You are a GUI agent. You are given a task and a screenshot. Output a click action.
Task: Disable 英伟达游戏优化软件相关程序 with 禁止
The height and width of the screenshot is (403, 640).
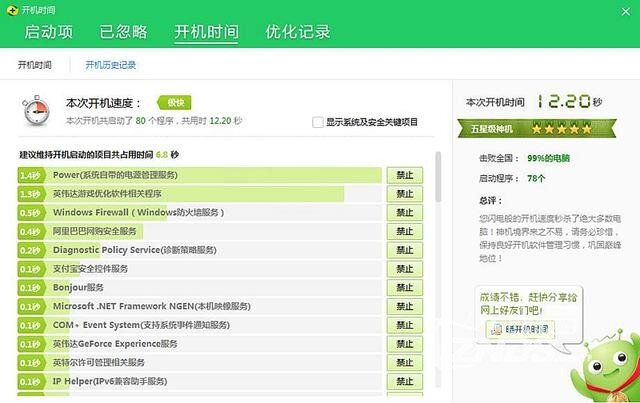click(x=404, y=194)
